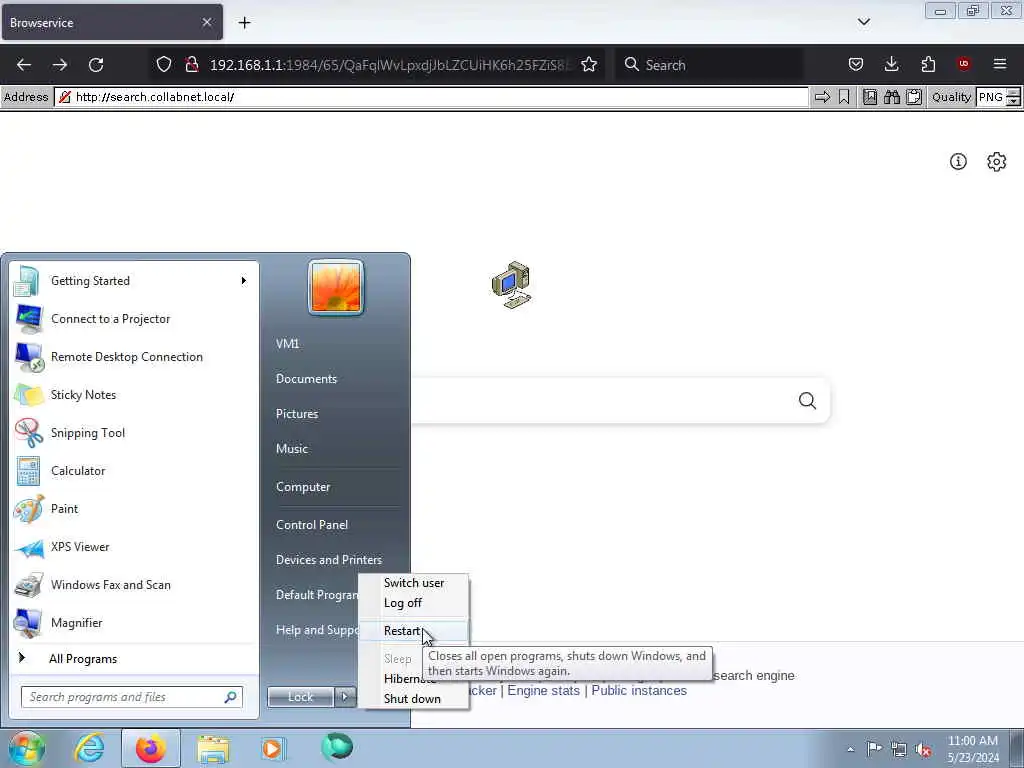Click the crossed-out padlock icon in the URL bar
The image size is (1024, 768).
[191, 65]
